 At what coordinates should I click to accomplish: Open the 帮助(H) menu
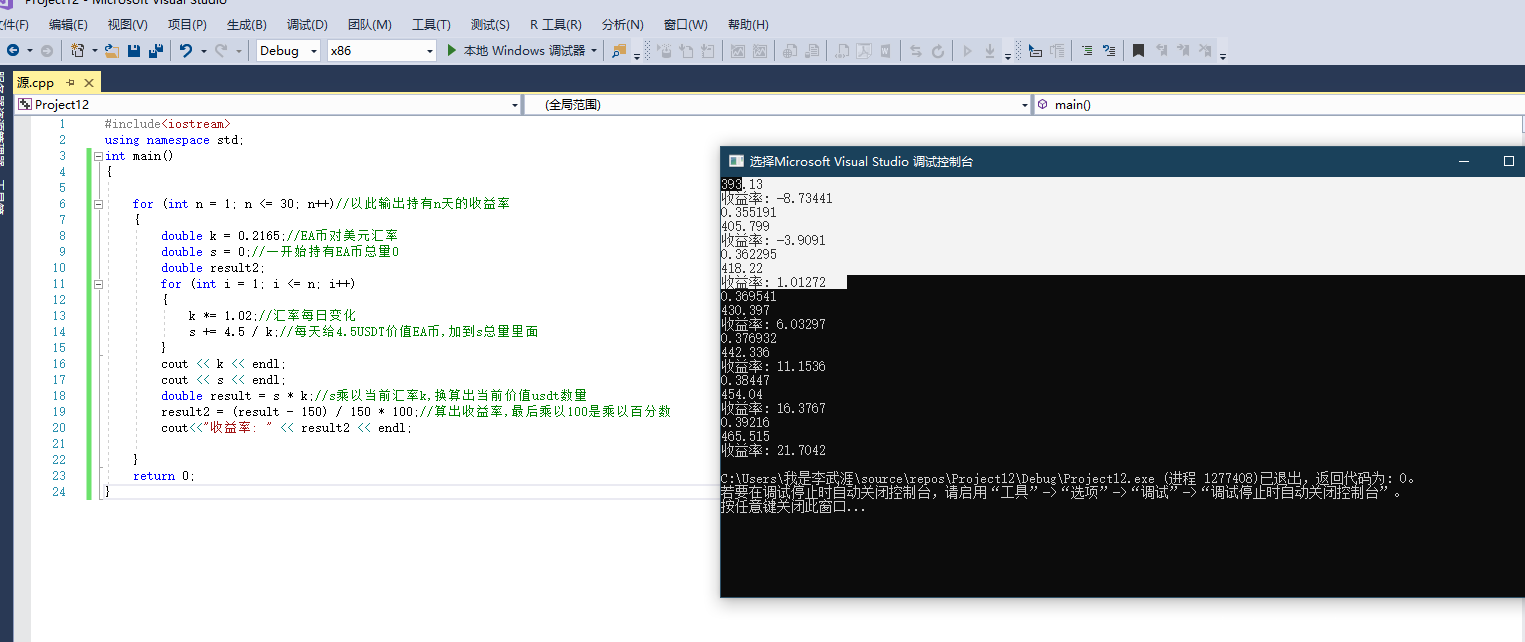click(748, 24)
